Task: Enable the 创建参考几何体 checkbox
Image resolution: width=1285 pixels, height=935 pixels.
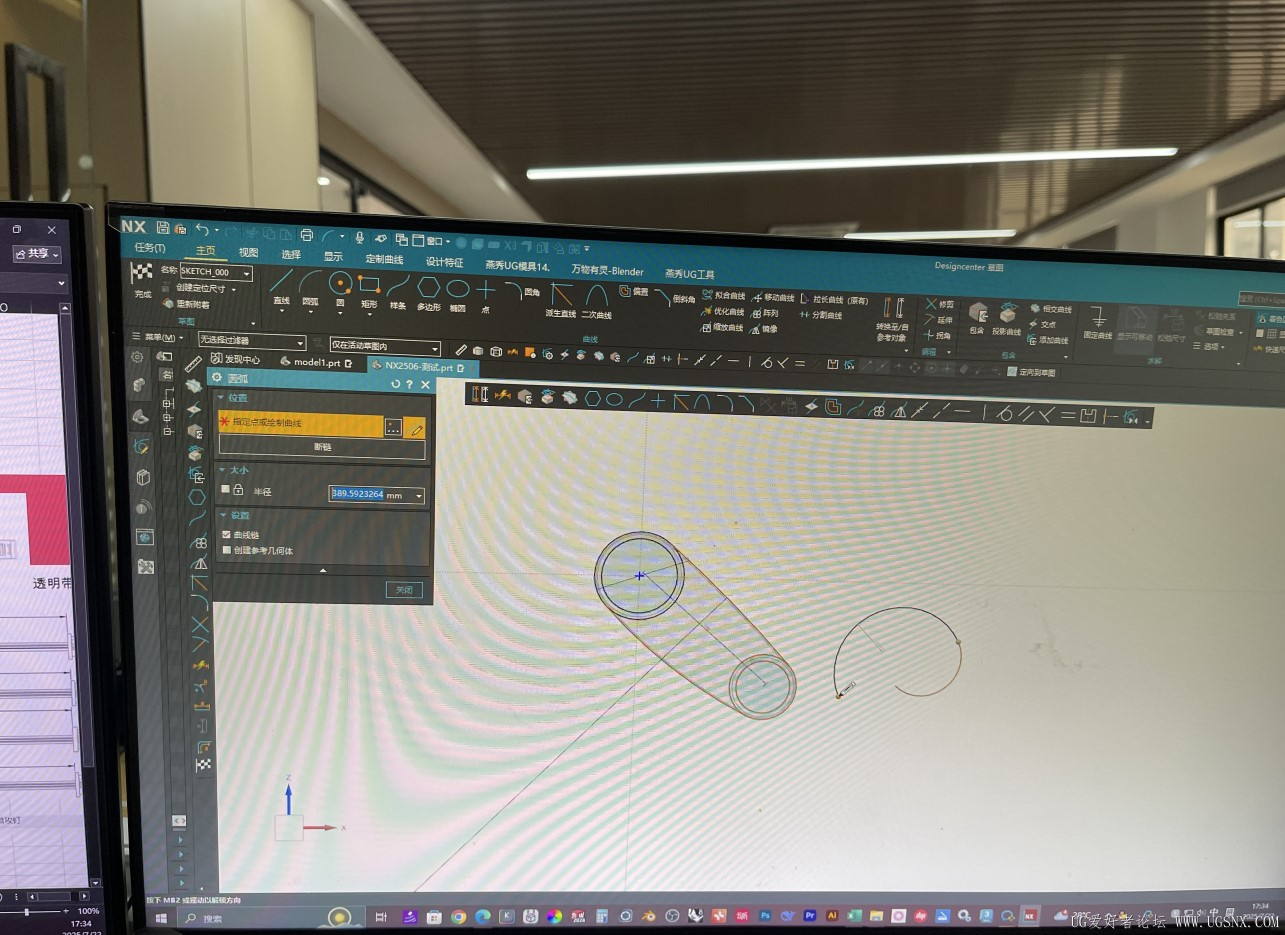Action: (226, 550)
